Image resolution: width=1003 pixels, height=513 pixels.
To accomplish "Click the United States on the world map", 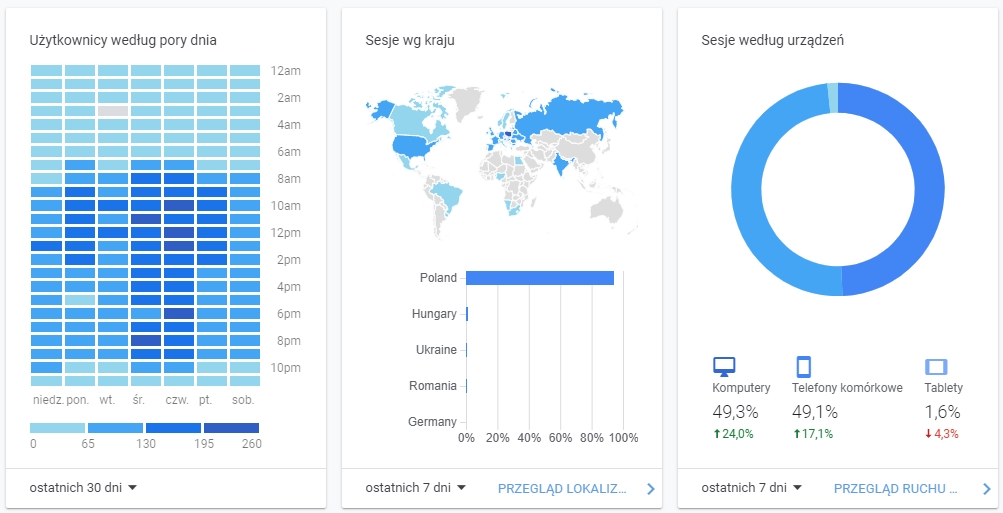I will tap(409, 146).
